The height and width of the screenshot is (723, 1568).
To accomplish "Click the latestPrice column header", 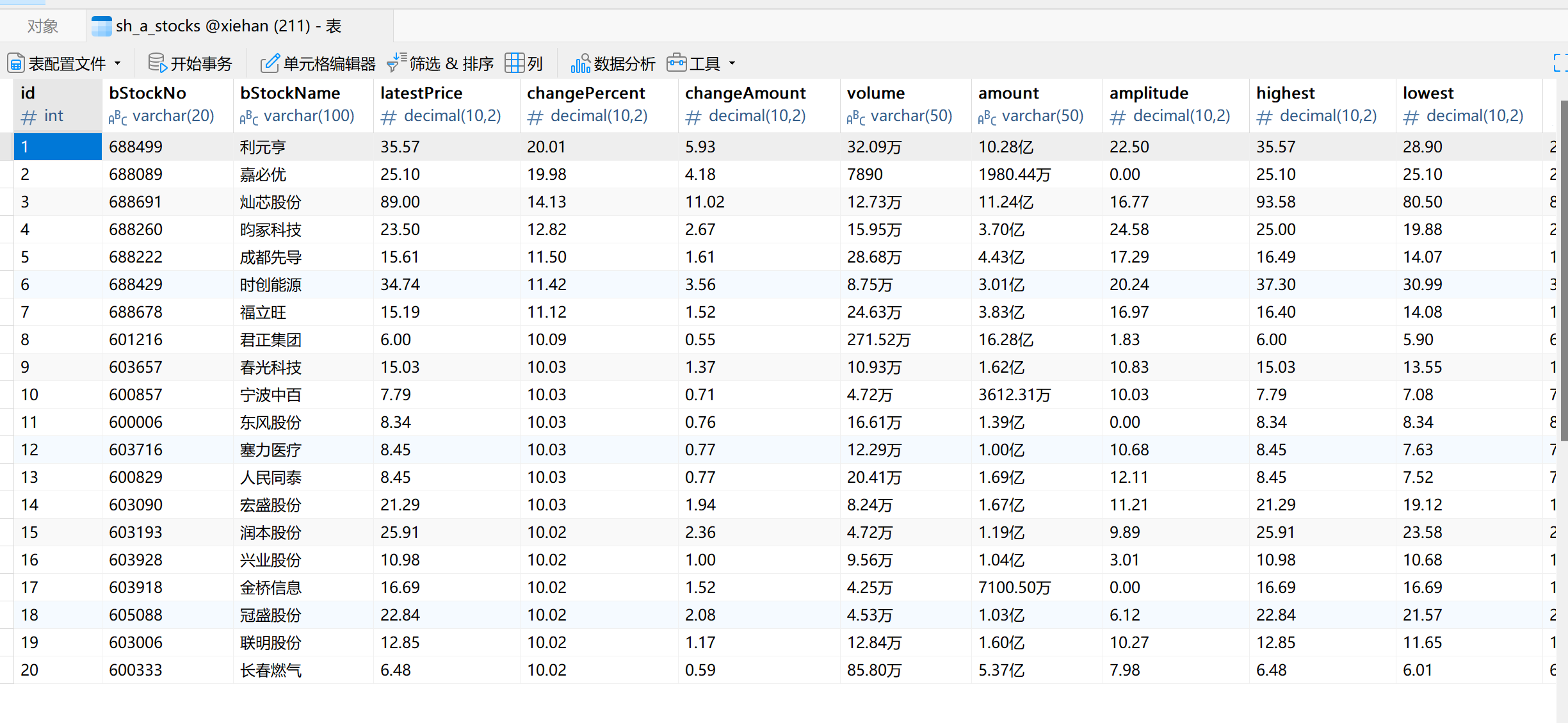I will (x=446, y=105).
